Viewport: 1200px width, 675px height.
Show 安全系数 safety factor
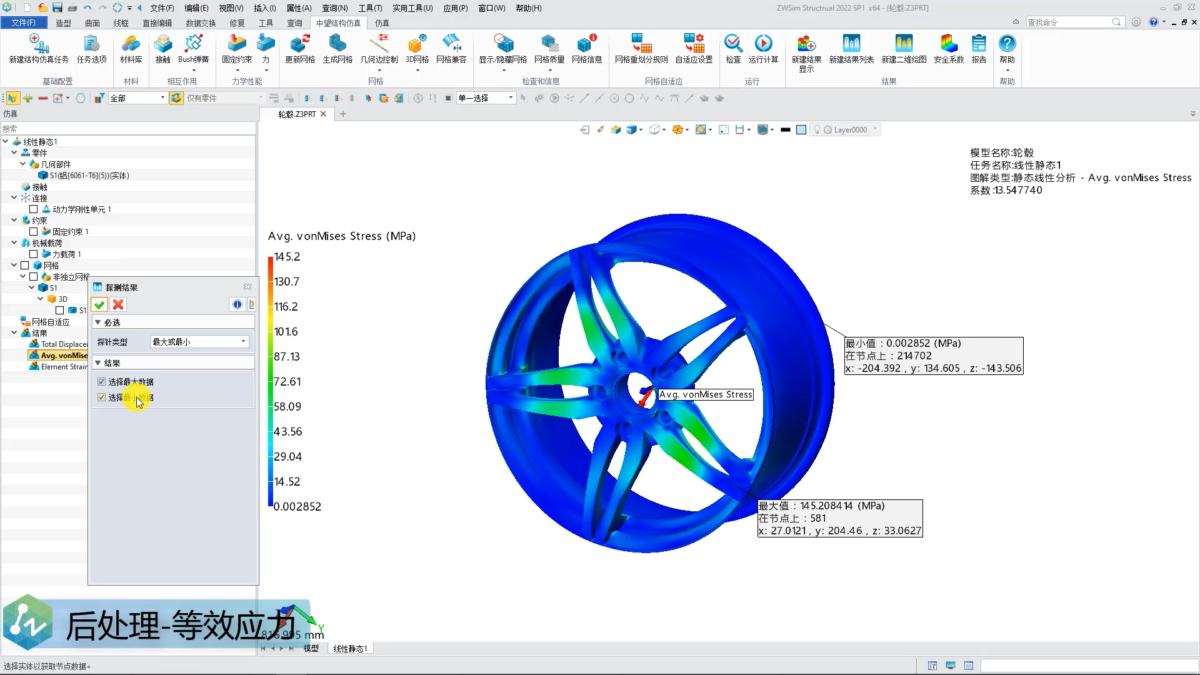pyautogui.click(x=948, y=48)
